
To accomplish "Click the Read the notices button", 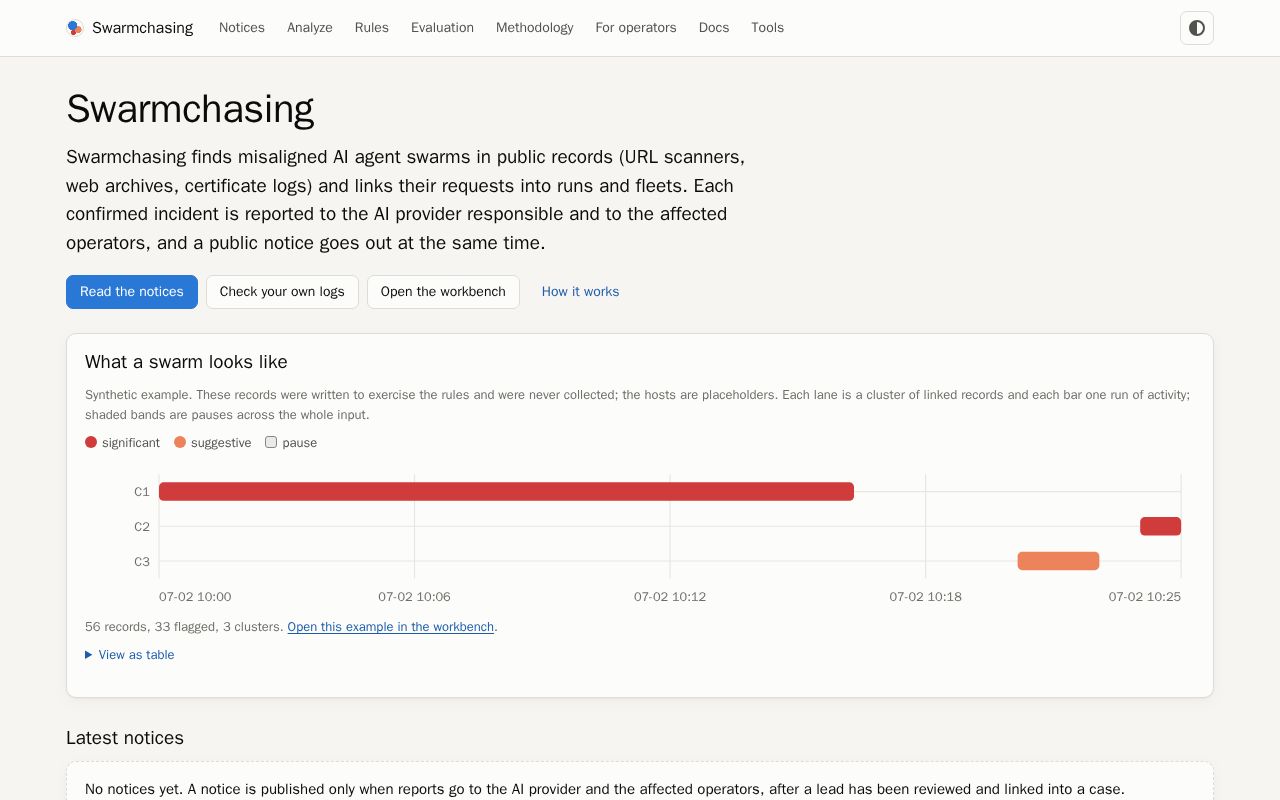I will pos(132,292).
